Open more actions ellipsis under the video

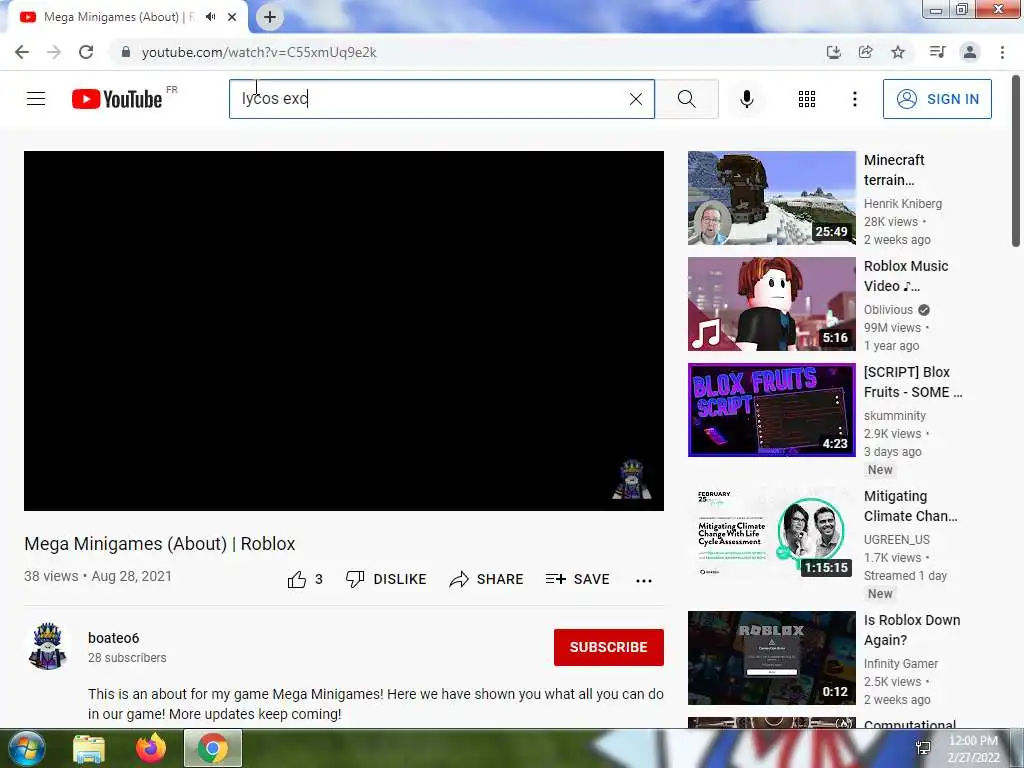pyautogui.click(x=644, y=581)
